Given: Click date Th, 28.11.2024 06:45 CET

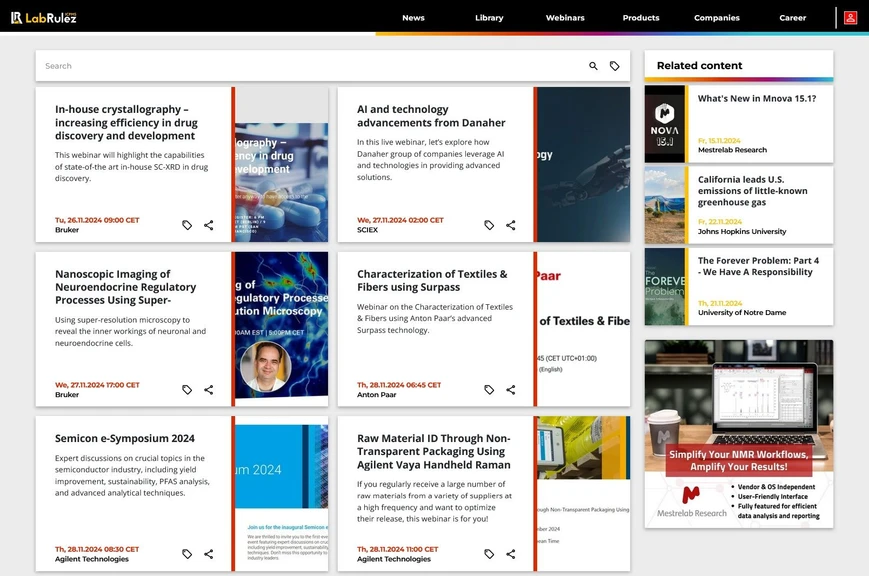Looking at the screenshot, I should click(399, 385).
